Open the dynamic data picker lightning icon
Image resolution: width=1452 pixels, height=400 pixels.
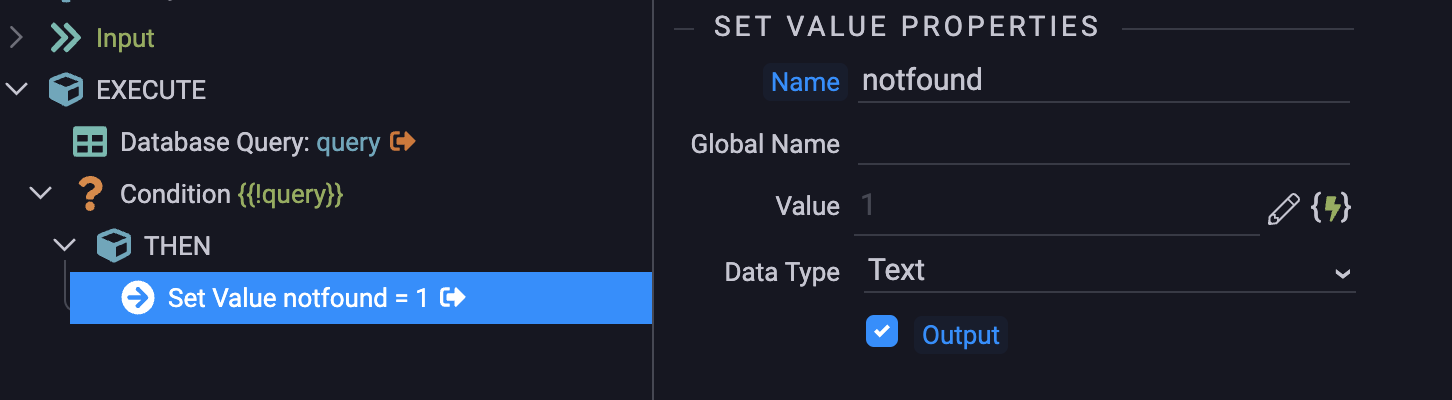click(x=1331, y=208)
